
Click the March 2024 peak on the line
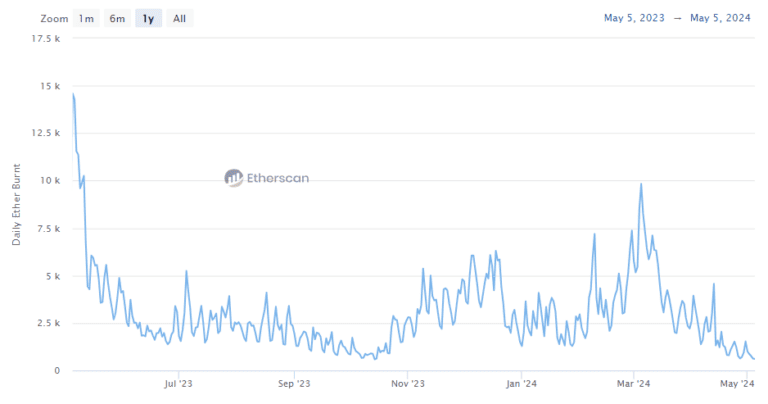(640, 185)
